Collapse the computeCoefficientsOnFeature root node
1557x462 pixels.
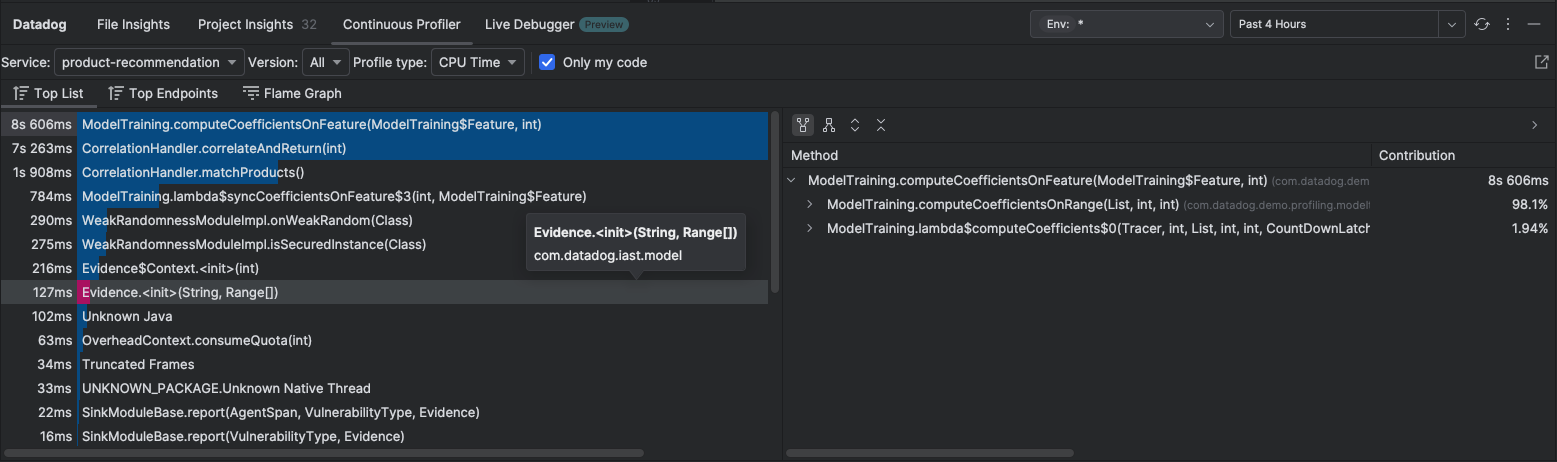pos(792,181)
